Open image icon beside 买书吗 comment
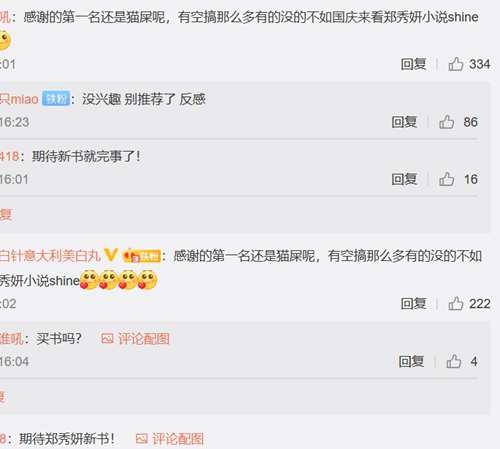Viewport: 500px width, 449px height. click(107, 339)
